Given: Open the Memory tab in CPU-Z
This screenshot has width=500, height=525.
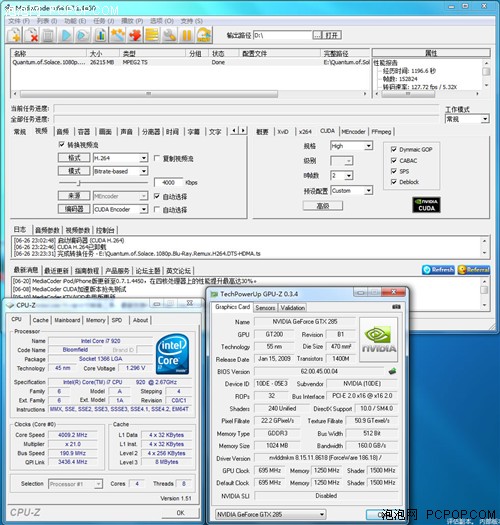Looking at the screenshot, I should point(95,320).
